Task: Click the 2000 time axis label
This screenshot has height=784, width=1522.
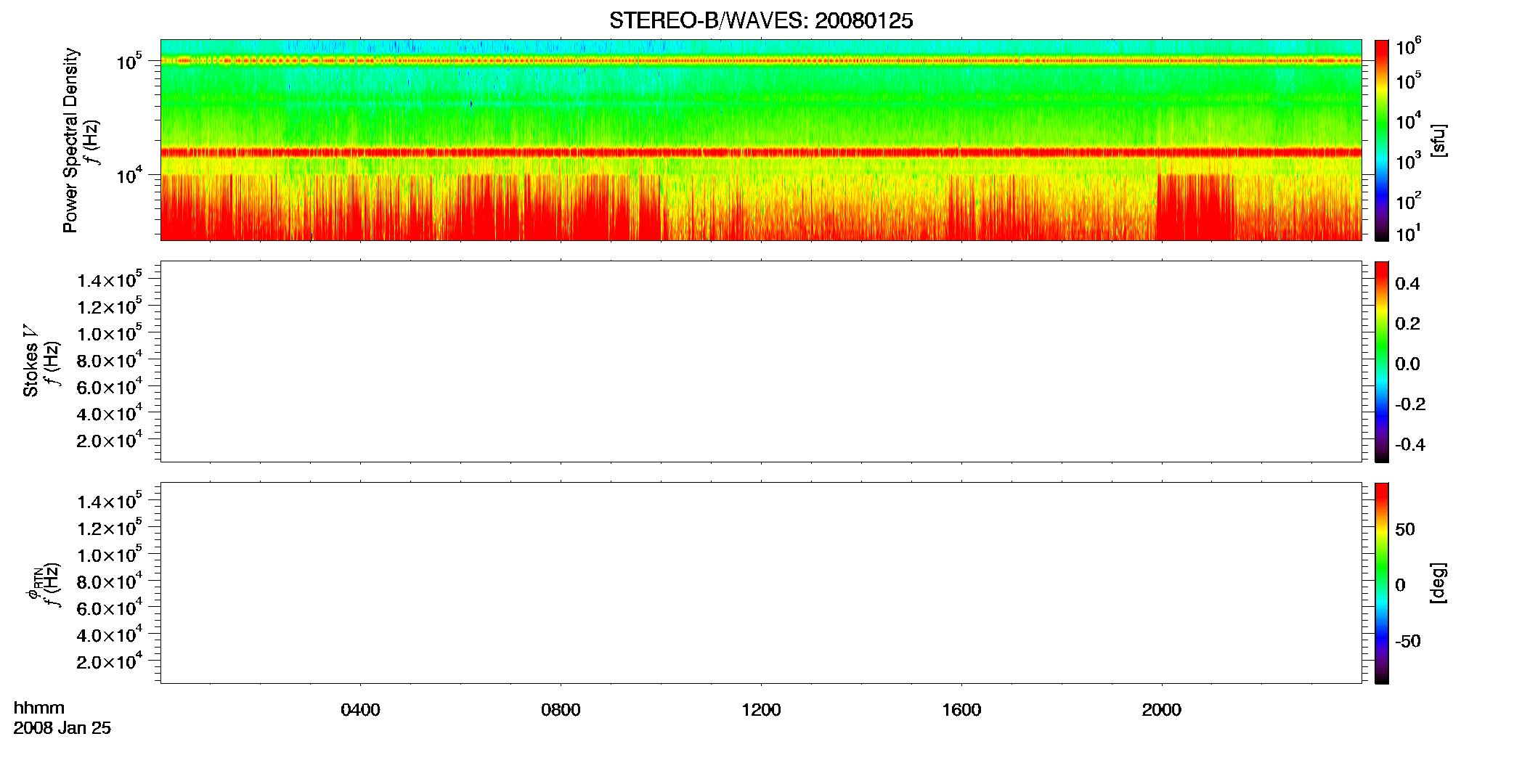Action: (1161, 710)
